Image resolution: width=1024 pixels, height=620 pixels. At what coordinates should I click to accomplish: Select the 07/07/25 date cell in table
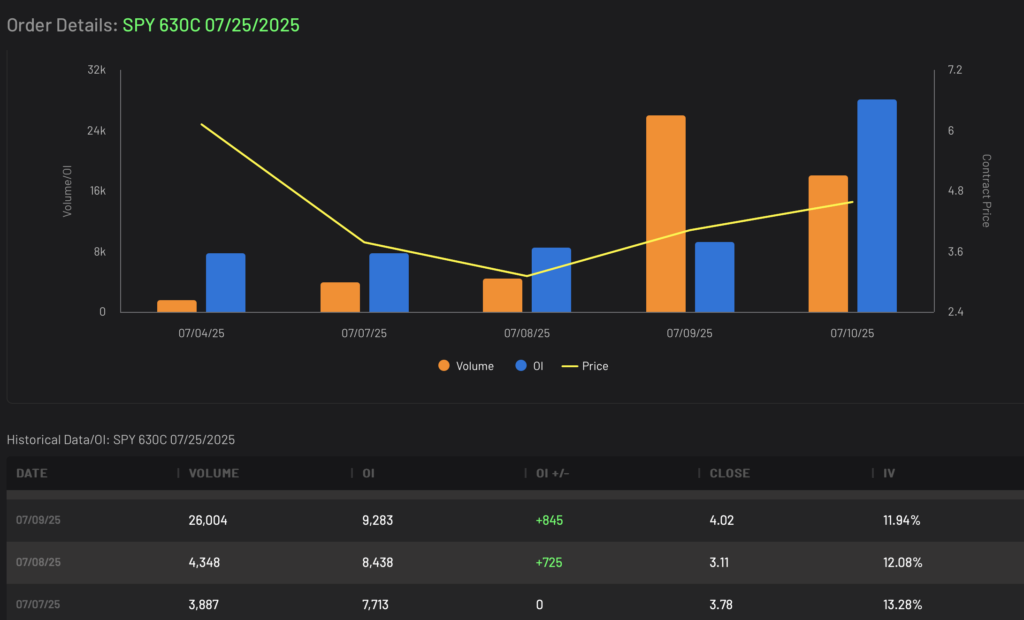[x=38, y=604]
